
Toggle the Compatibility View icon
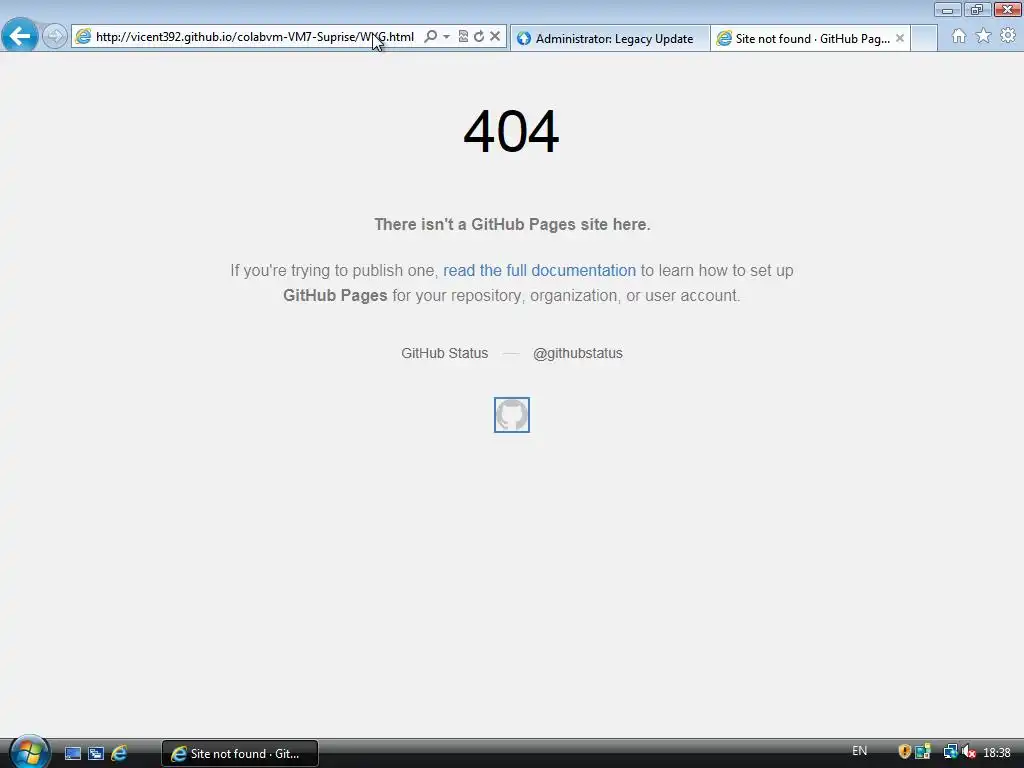pos(463,37)
